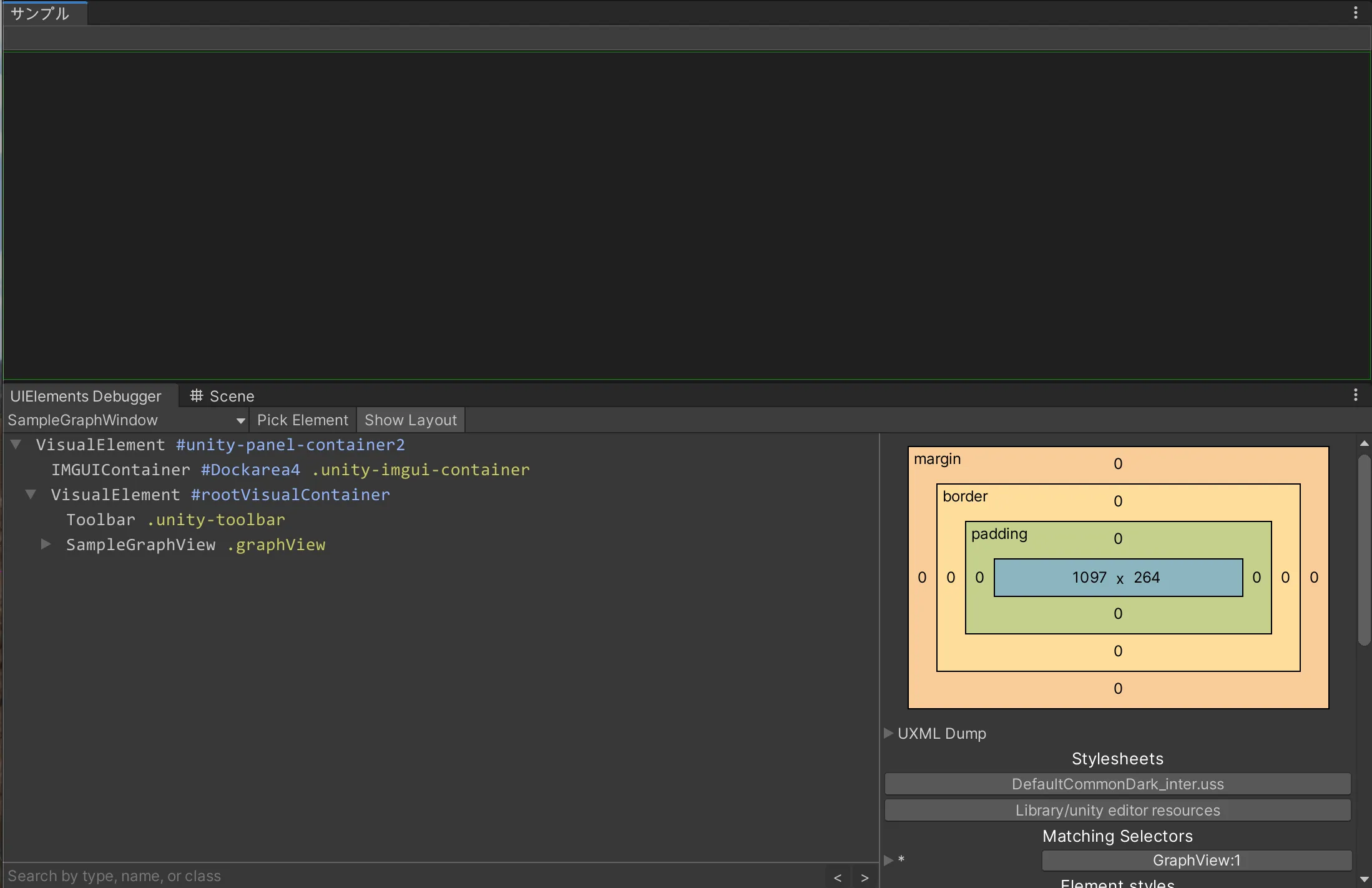1372x888 pixels.
Task: Go to next search result arrow
Action: 865,877
